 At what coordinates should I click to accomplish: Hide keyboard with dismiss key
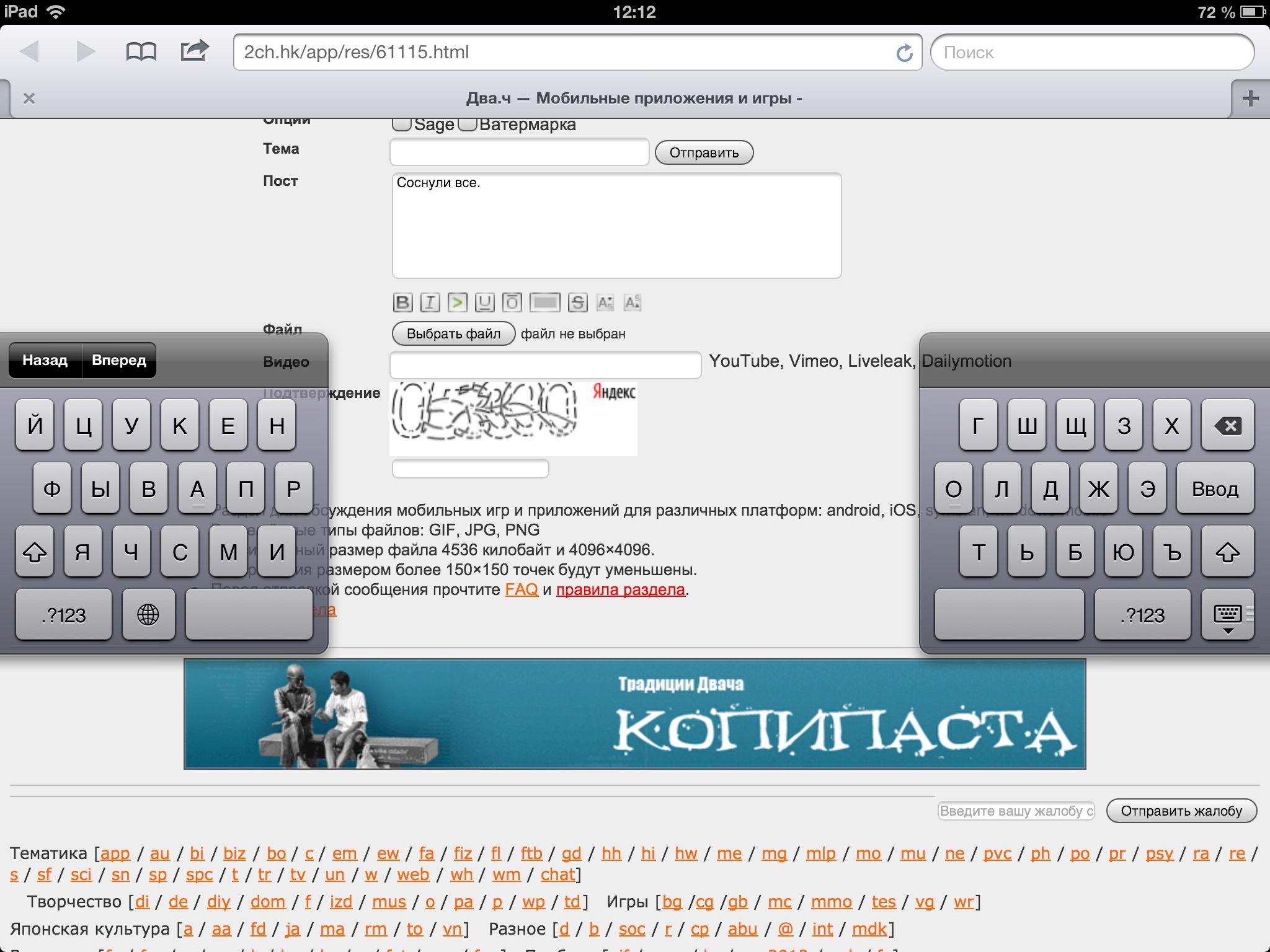click(1227, 615)
